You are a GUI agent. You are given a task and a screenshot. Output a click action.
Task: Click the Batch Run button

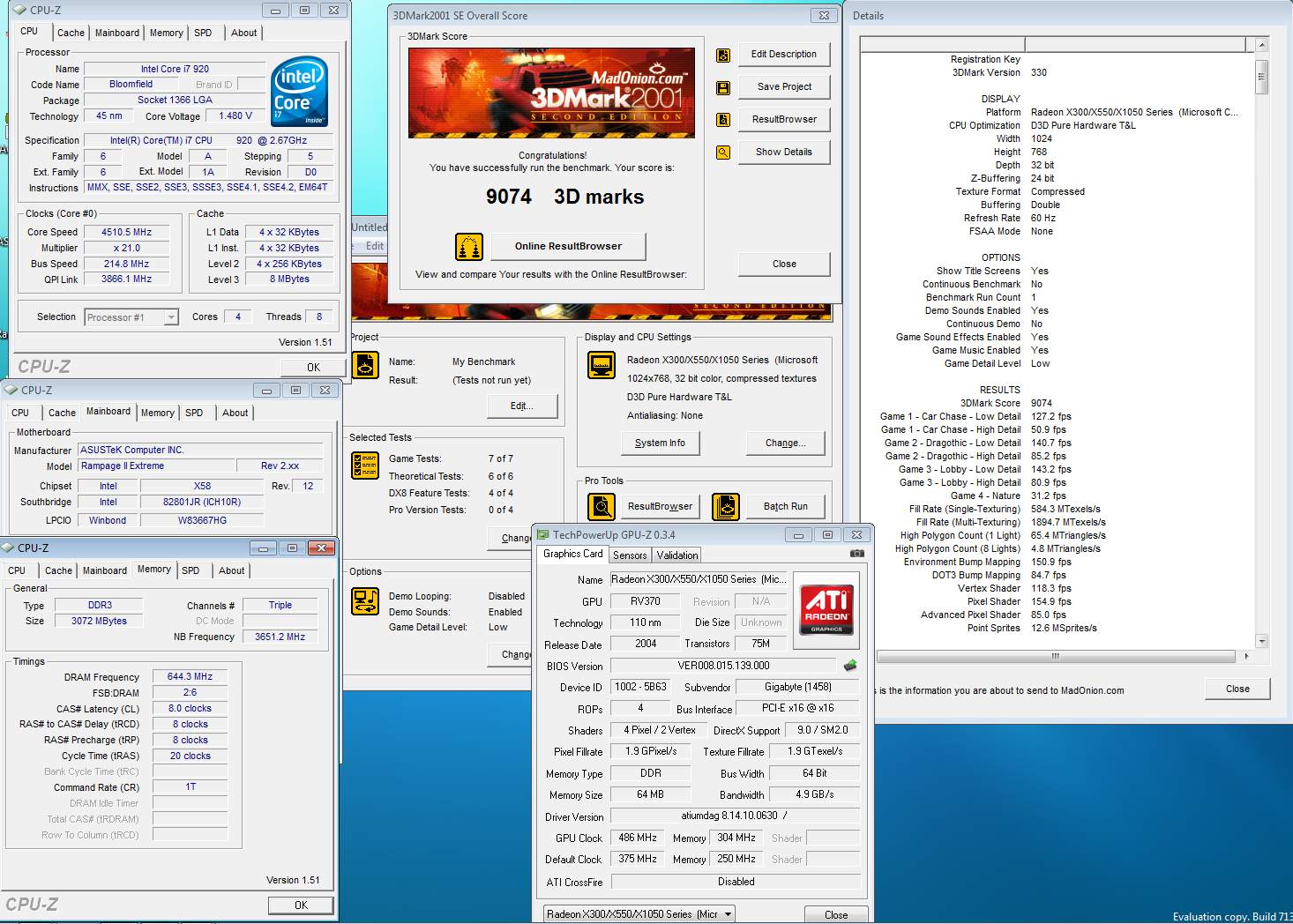786,507
